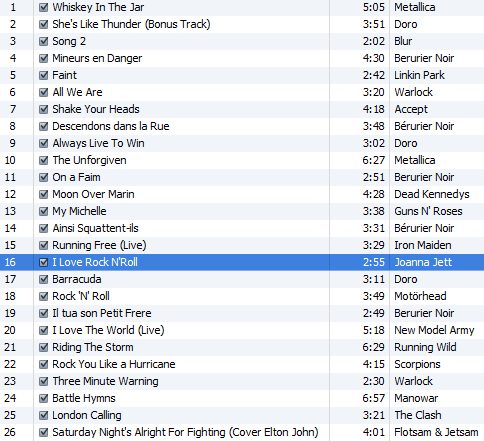Uncheck the Whiskey In The Jar checkbox
This screenshot has height=441, width=484.
pyautogui.click(x=44, y=7)
